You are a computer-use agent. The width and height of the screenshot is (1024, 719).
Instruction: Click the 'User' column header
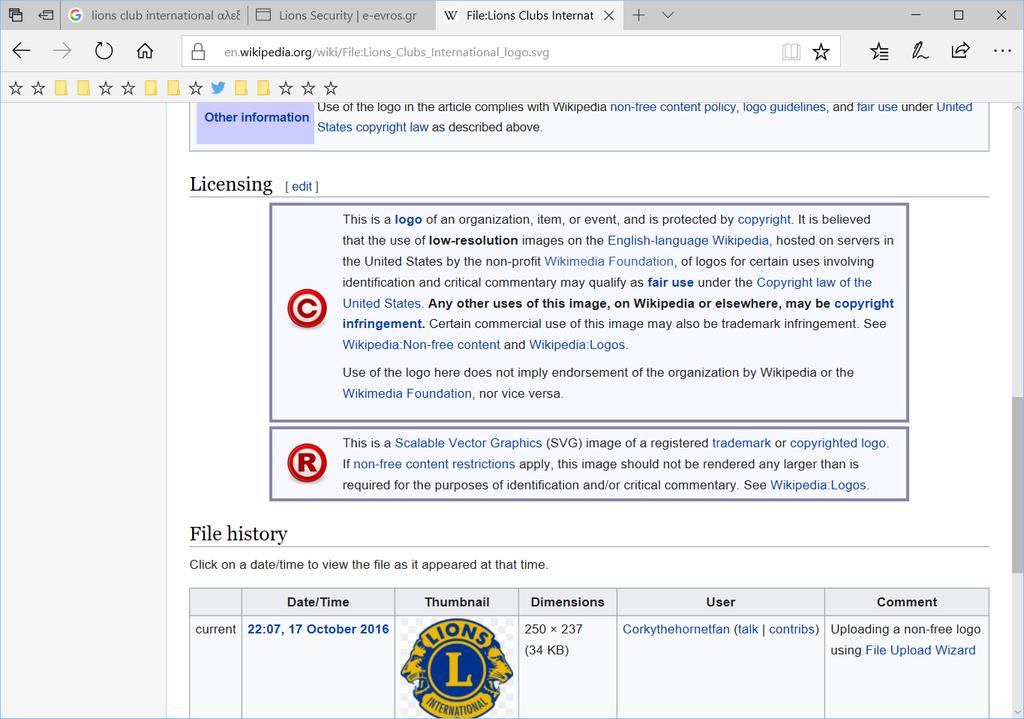[720, 602]
